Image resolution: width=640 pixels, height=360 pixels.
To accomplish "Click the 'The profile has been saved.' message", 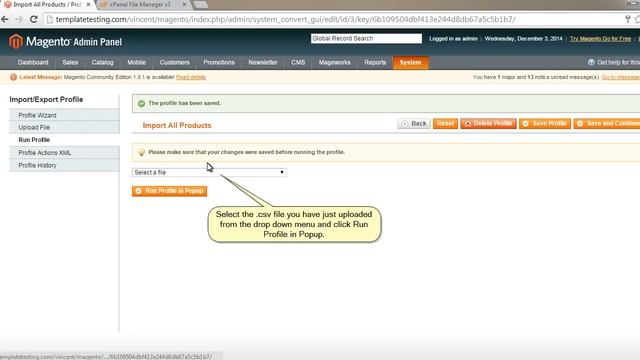I will [184, 103].
